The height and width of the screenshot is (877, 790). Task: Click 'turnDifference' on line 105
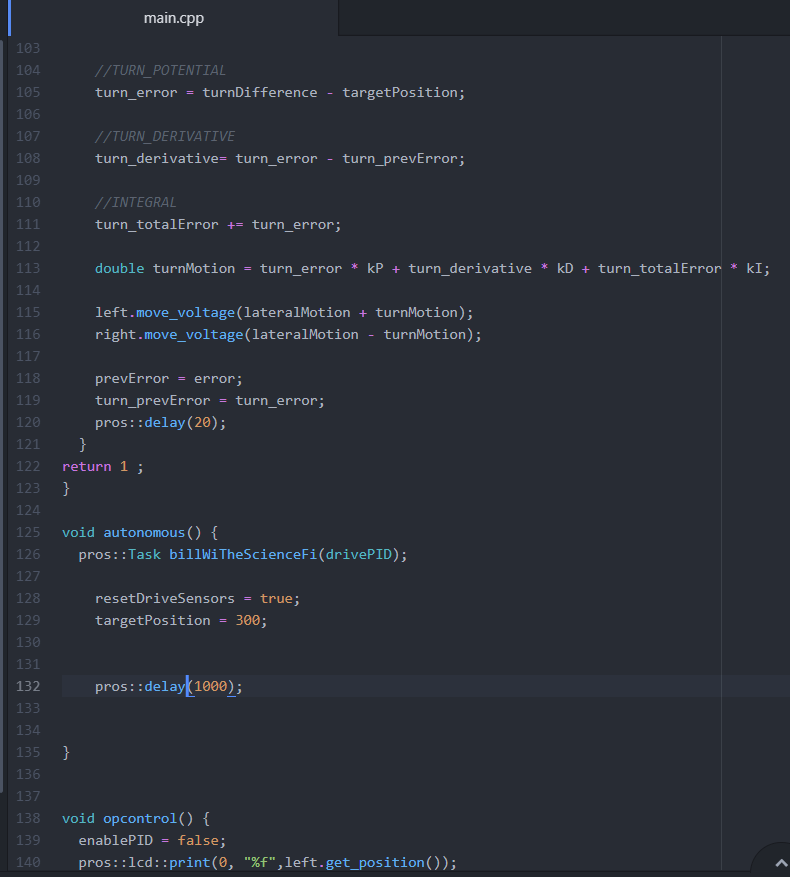[260, 92]
